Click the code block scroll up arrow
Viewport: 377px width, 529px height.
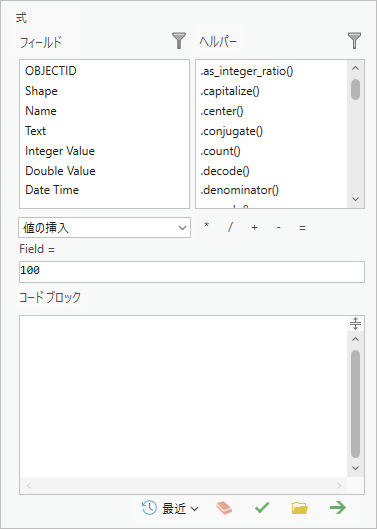click(x=355, y=339)
